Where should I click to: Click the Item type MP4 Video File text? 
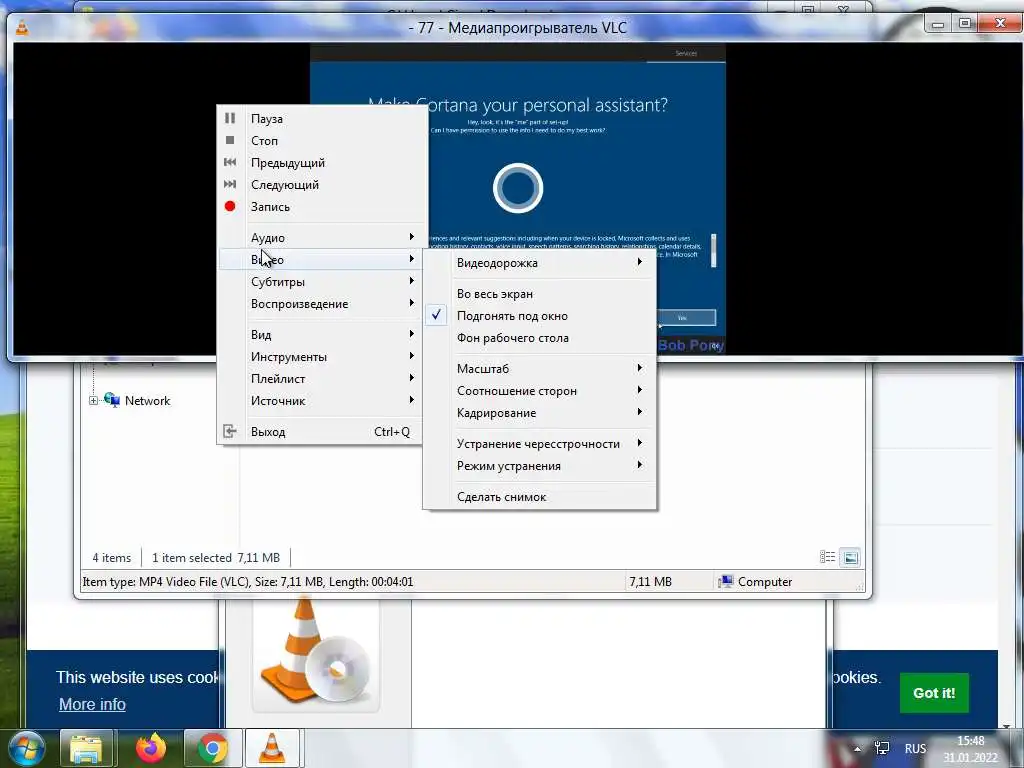(248, 581)
